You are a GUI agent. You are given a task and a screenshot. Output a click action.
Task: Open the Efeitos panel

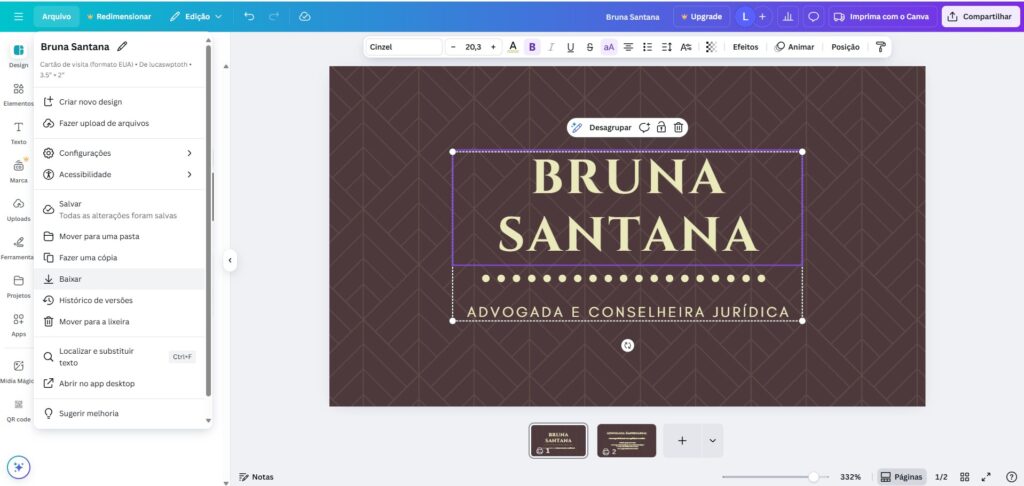(745, 47)
